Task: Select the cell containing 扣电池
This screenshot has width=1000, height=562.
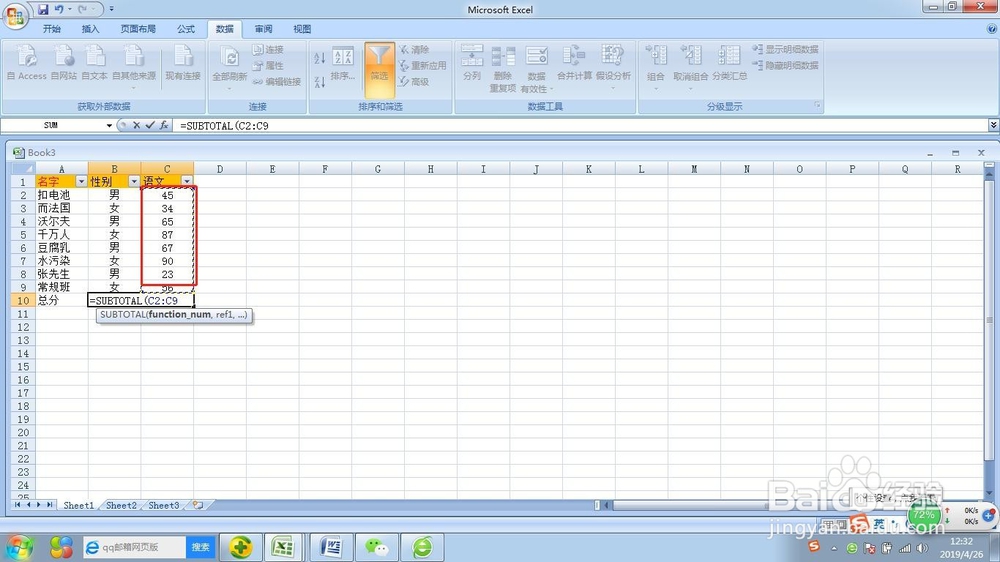Action: [x=62, y=195]
